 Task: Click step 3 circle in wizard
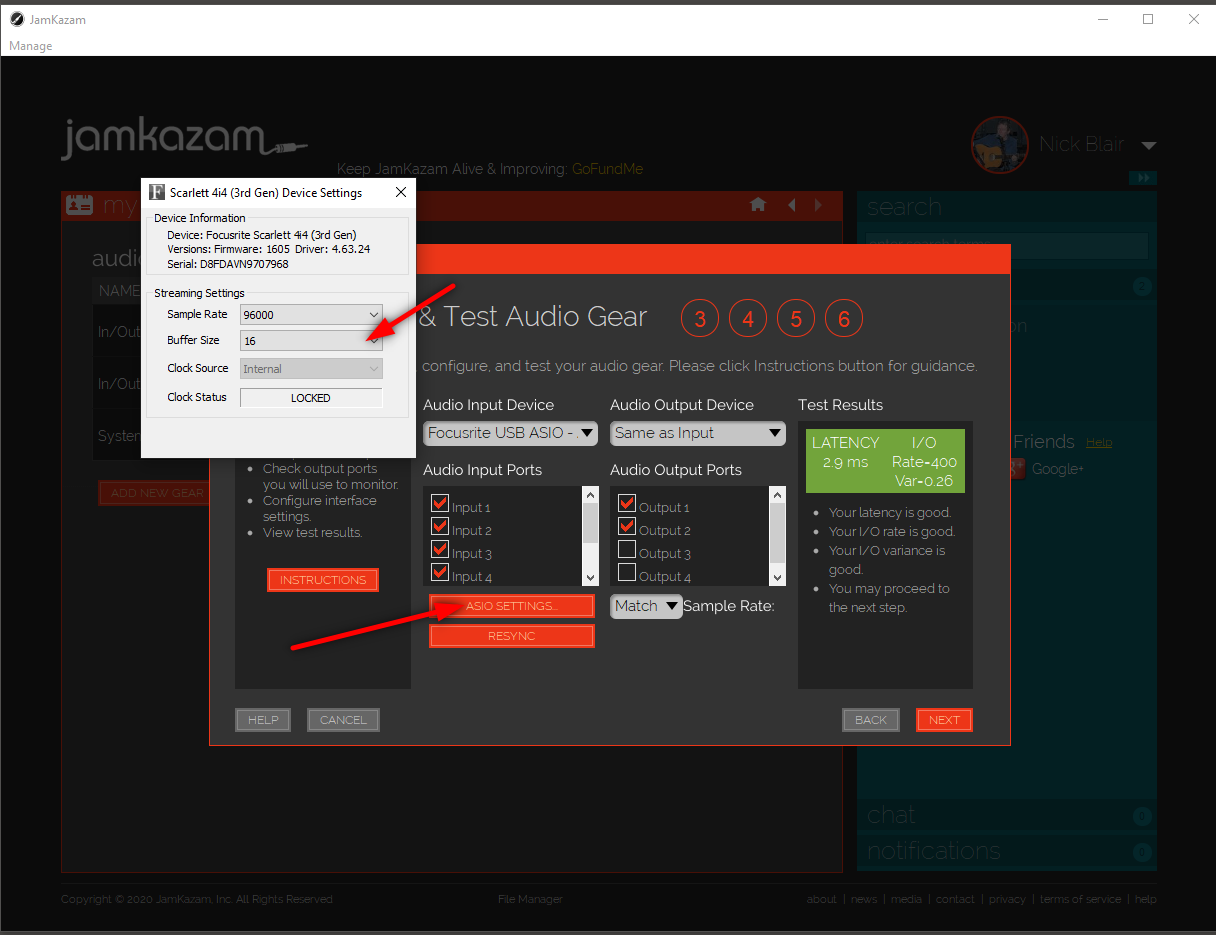coord(700,319)
